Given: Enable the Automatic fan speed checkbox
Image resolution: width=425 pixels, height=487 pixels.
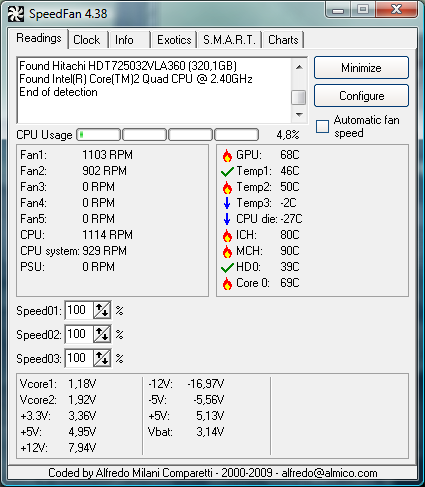Looking at the screenshot, I should [322, 127].
